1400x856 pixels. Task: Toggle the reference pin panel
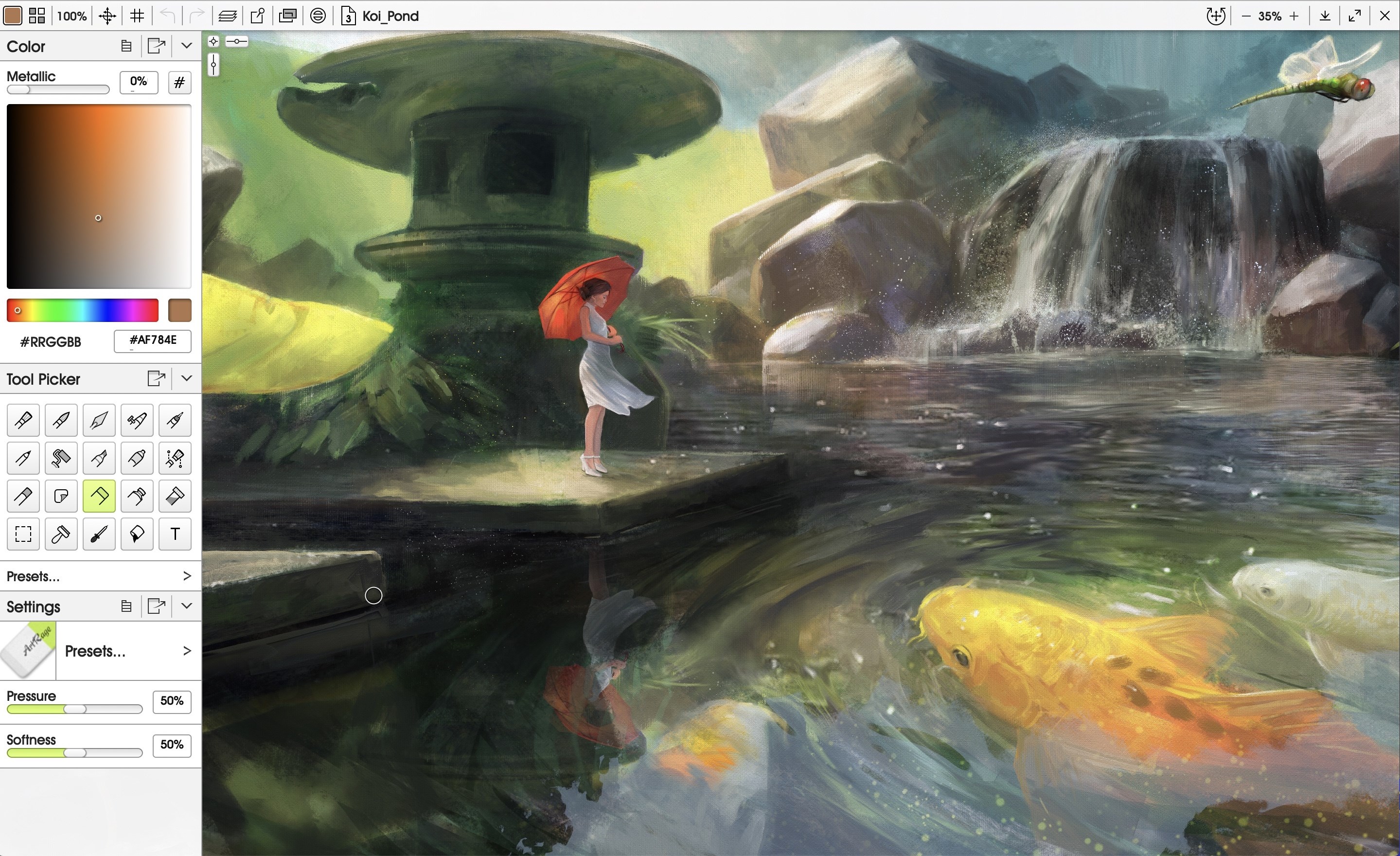(x=257, y=16)
